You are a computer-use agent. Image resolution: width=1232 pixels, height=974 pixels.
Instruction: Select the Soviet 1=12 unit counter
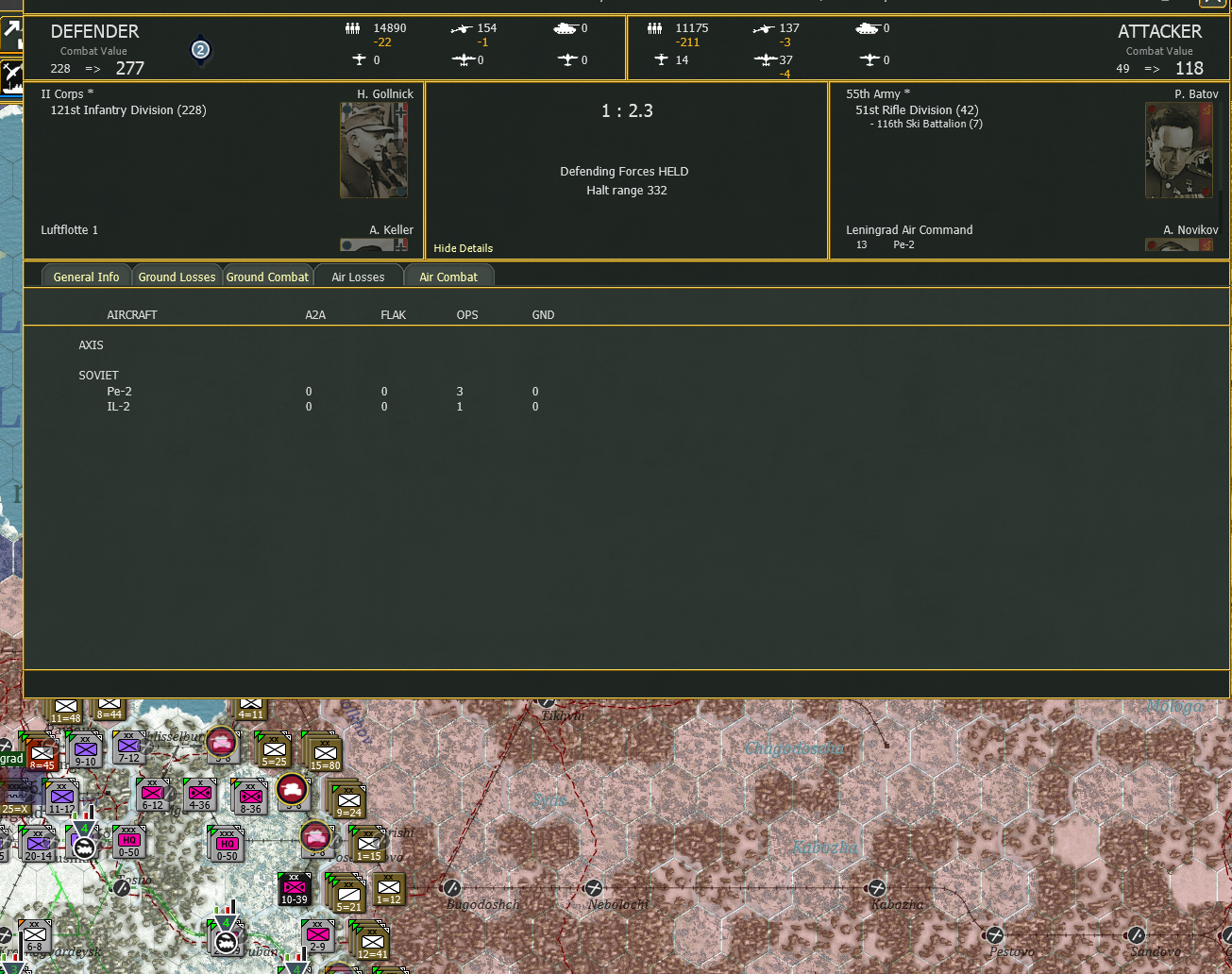point(389,888)
